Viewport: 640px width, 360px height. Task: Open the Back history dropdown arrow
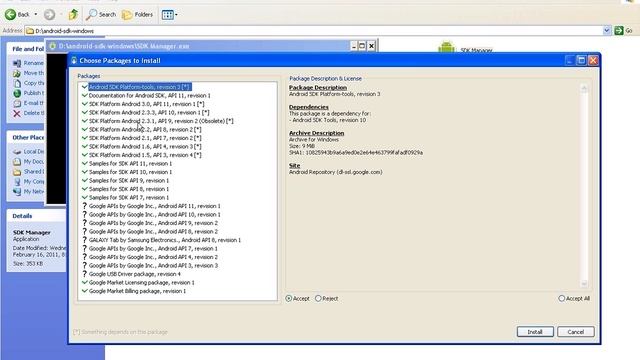pos(36,15)
